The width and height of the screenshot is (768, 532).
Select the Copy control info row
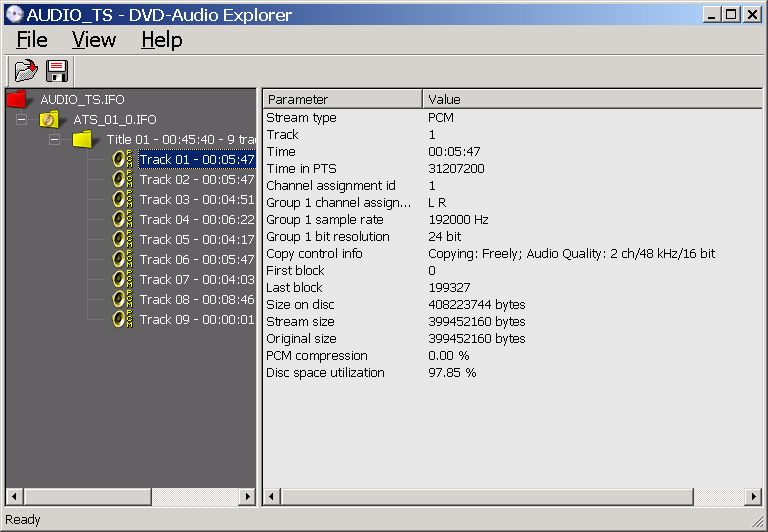pos(314,254)
